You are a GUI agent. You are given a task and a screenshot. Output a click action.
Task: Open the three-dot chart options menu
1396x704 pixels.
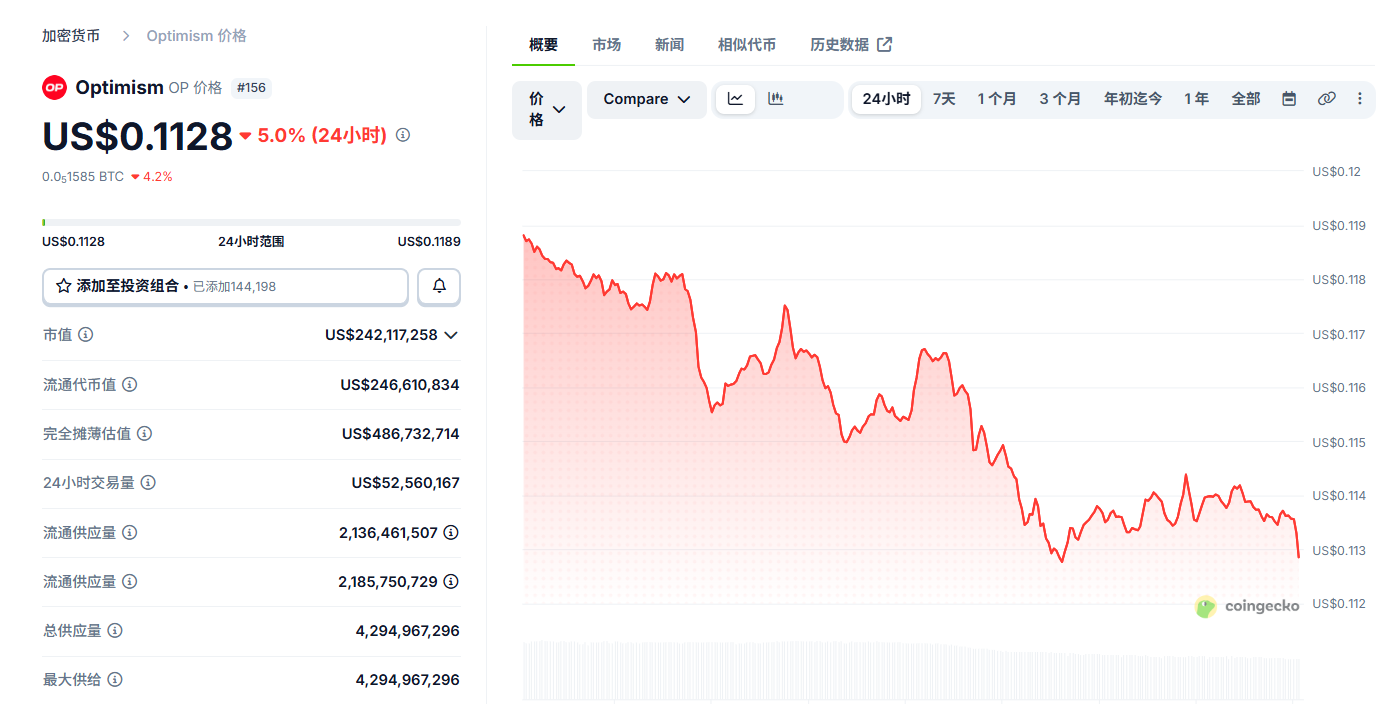[1359, 99]
